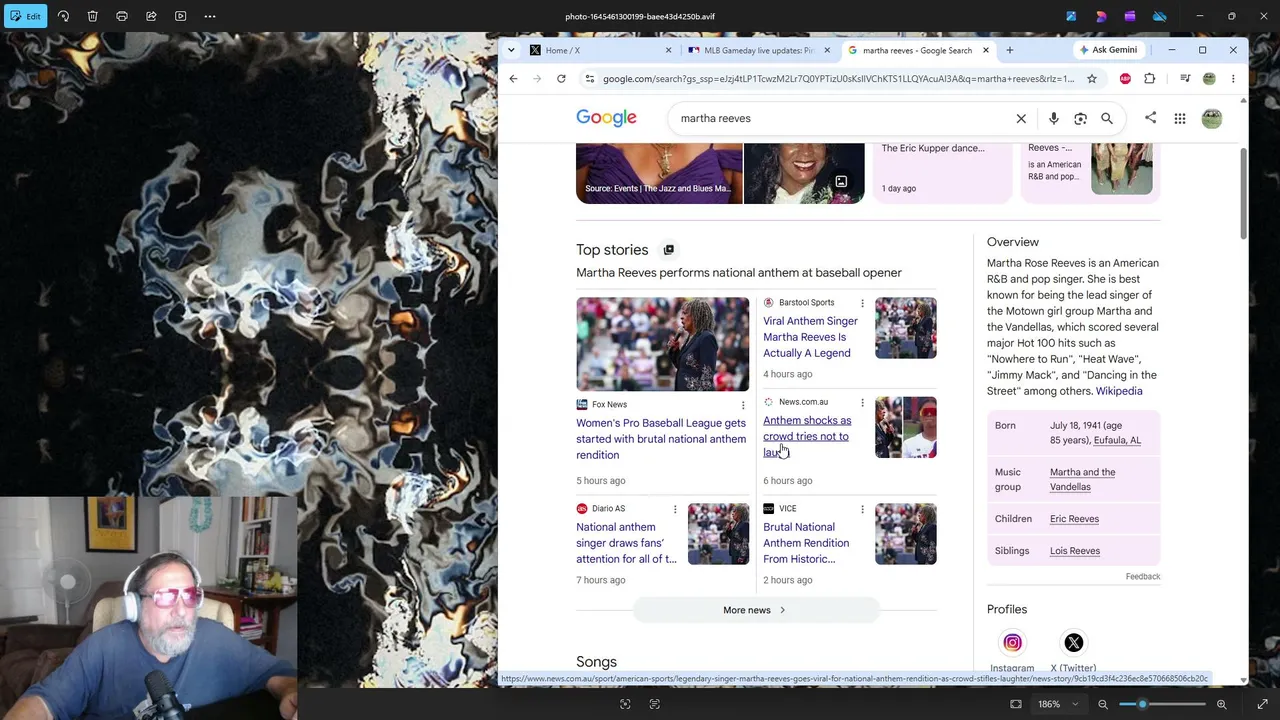The image size is (1280, 720).
Task: Start voice search with microphone icon
Action: click(1053, 118)
